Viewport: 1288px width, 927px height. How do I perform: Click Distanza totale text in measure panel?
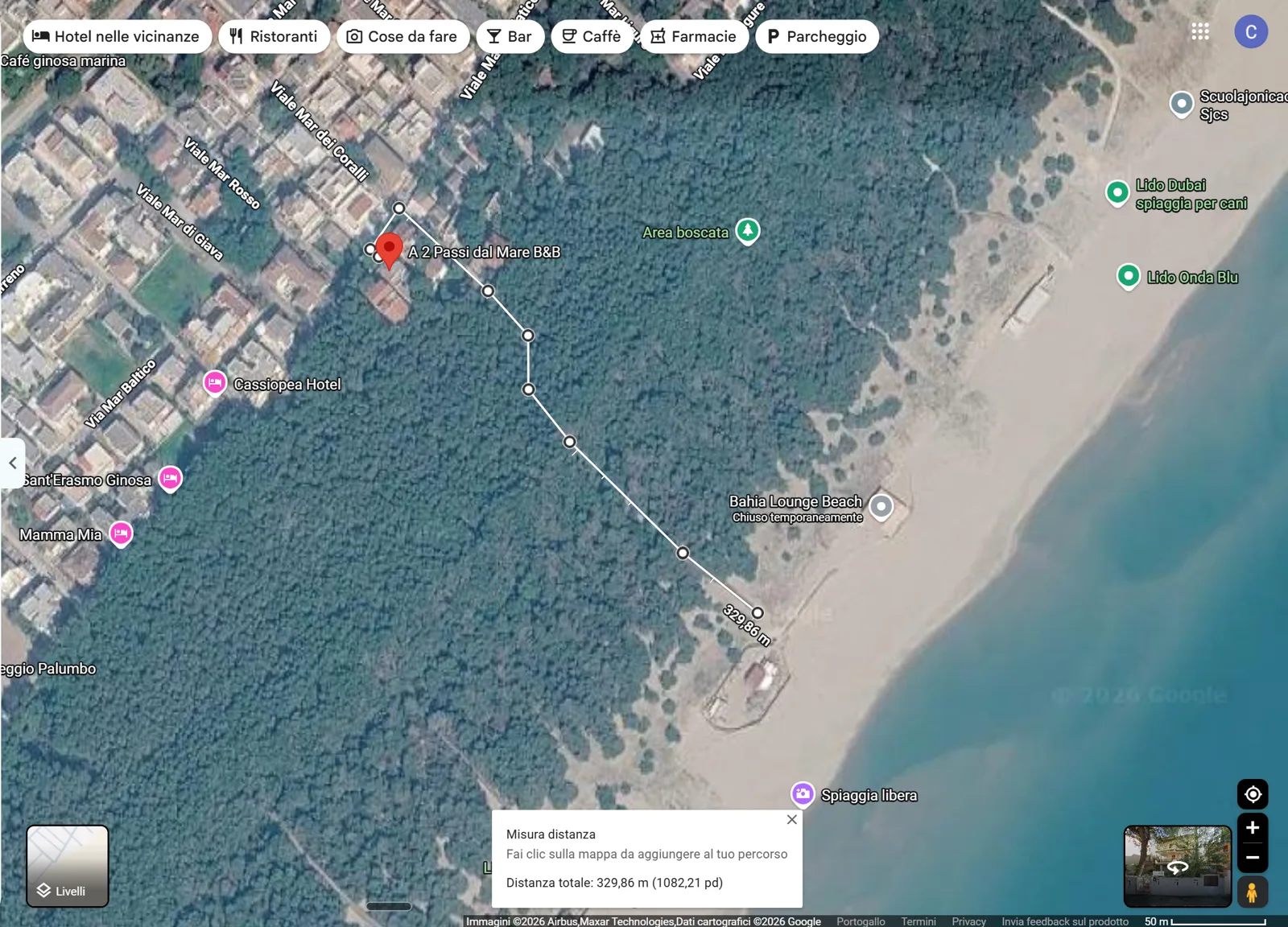tap(614, 883)
